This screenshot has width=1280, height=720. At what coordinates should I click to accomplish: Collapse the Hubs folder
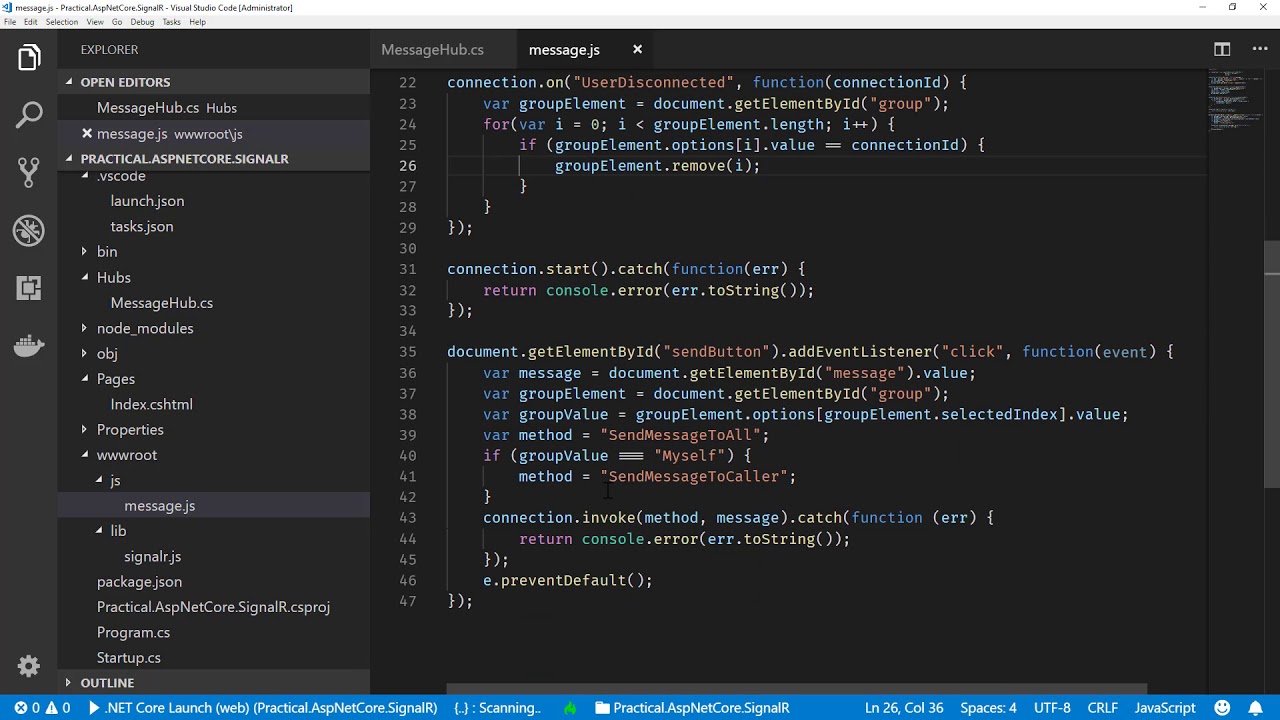click(113, 277)
